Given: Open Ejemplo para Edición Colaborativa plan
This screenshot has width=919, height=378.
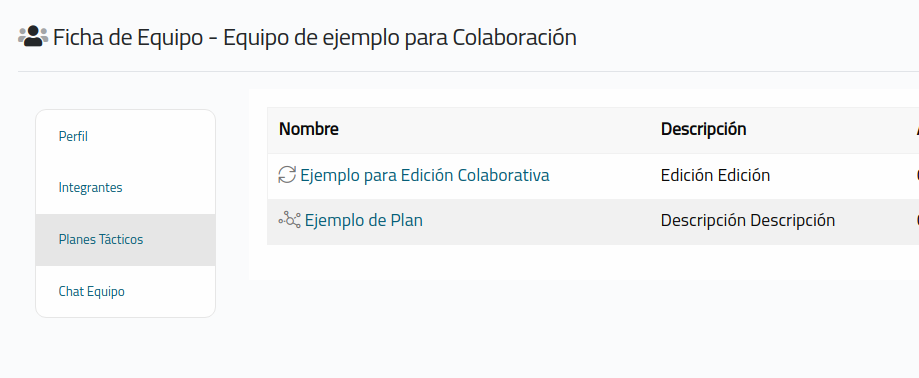Looking at the screenshot, I should [424, 175].
